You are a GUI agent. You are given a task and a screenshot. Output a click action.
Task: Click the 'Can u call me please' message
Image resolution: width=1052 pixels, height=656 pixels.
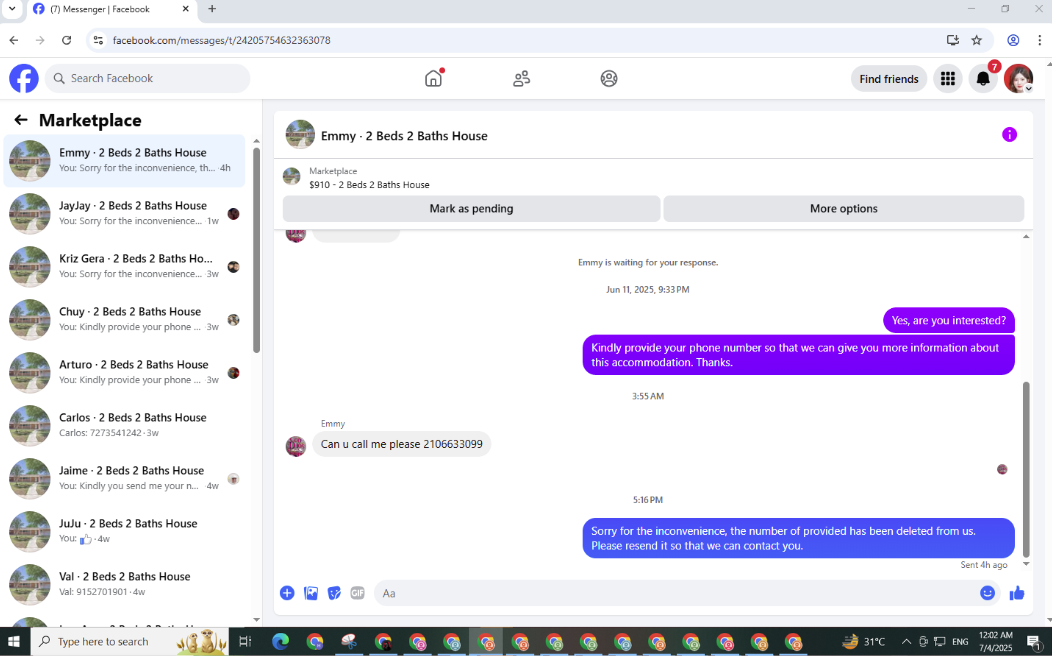click(401, 444)
